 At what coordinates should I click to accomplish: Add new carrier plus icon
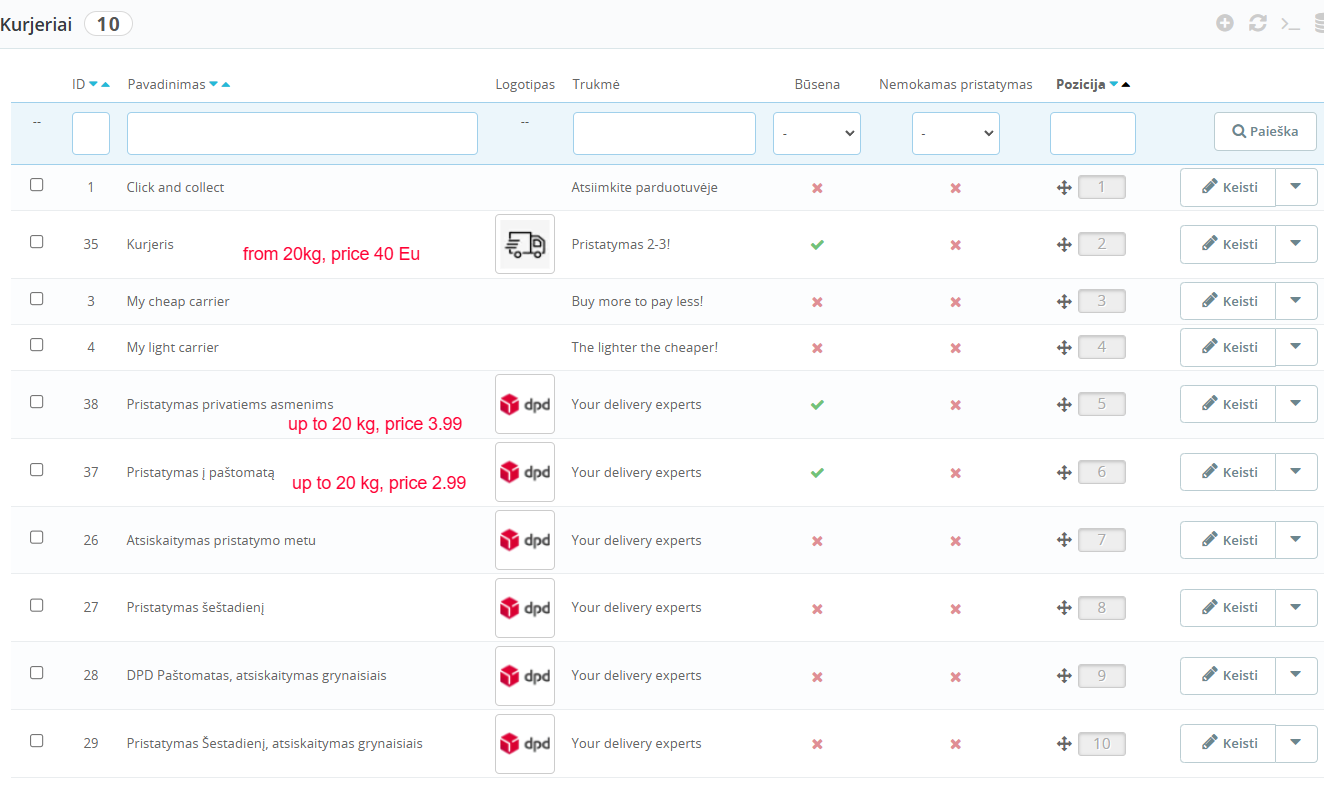pyautogui.click(x=1225, y=23)
